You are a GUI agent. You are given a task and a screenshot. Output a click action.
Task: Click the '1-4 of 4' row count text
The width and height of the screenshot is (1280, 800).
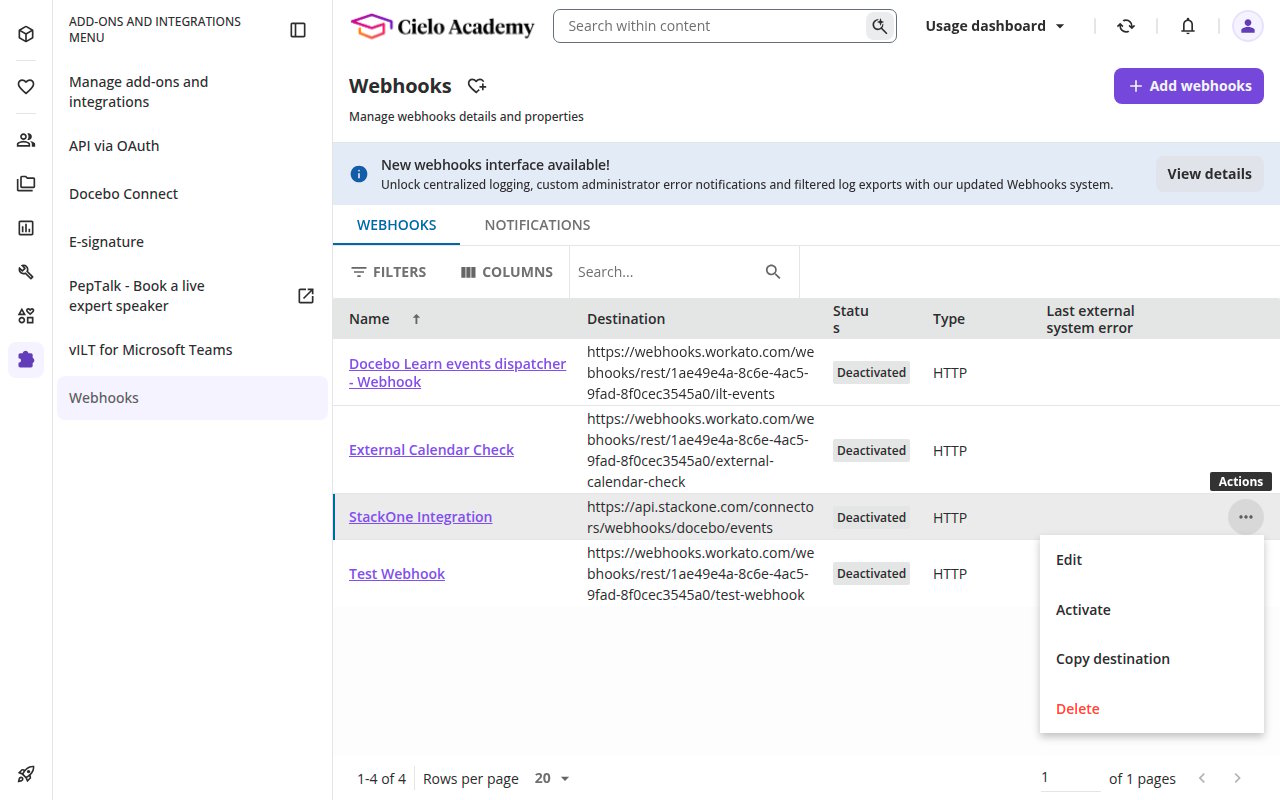[382, 778]
